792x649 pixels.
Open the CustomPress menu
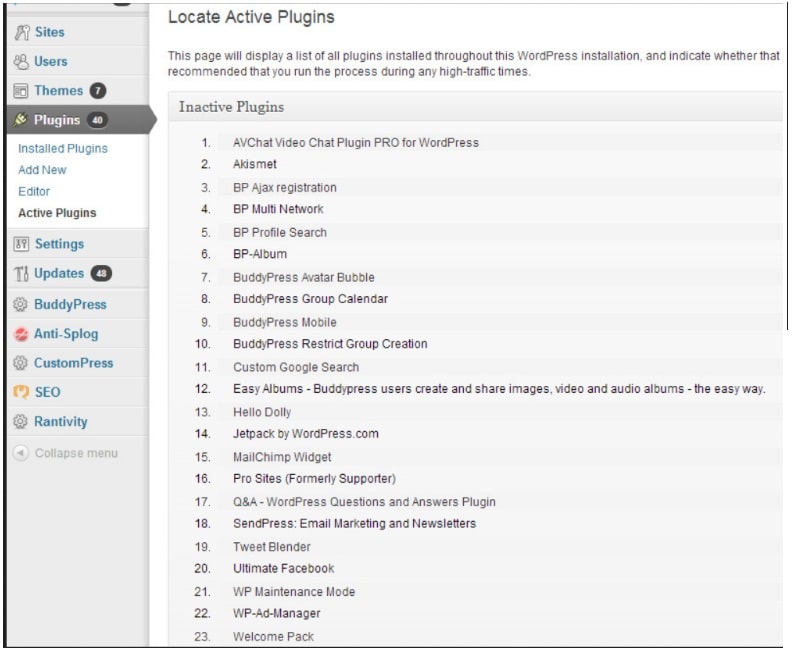tap(74, 363)
